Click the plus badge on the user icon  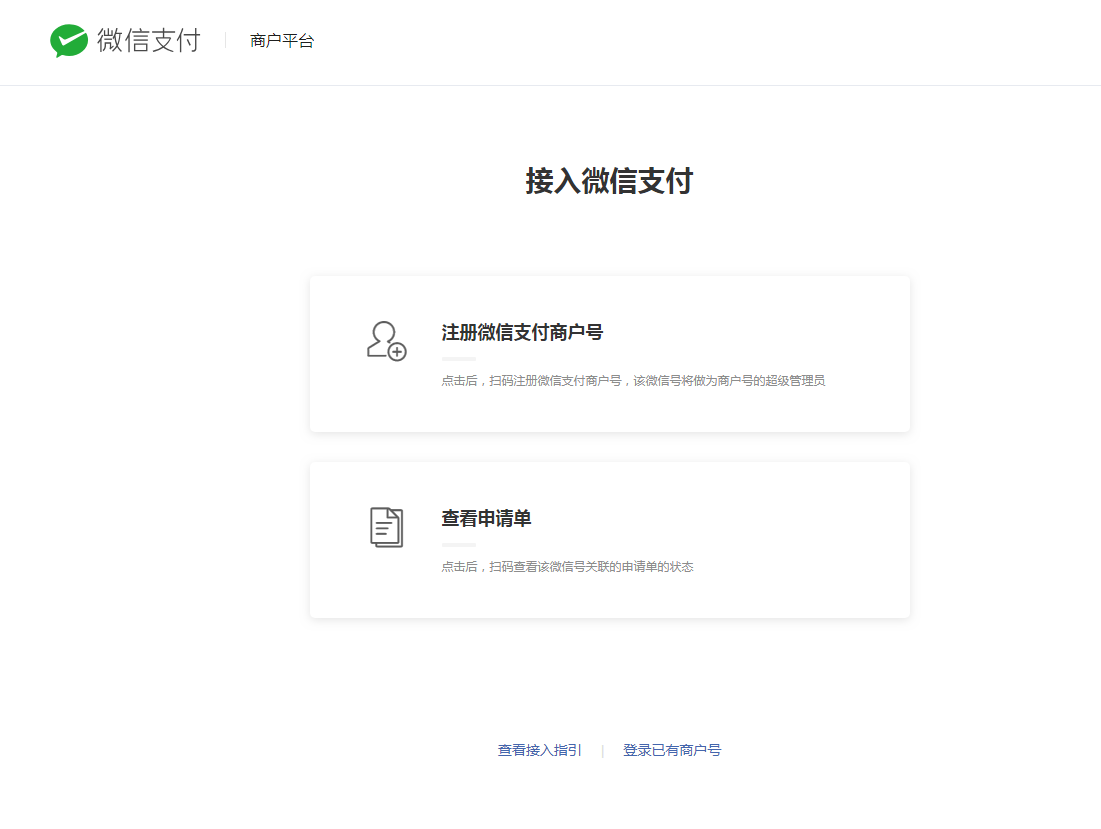tap(397, 351)
